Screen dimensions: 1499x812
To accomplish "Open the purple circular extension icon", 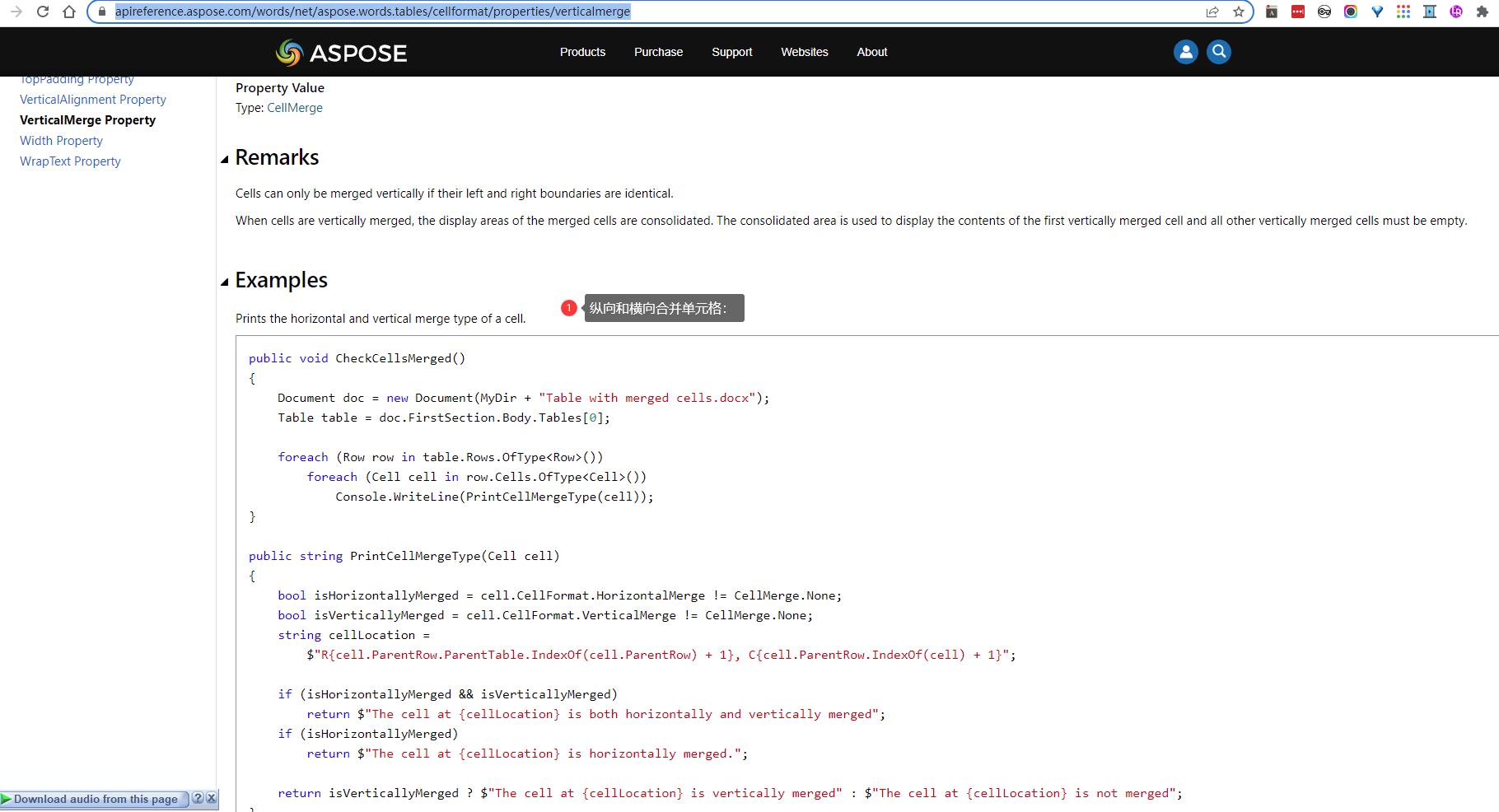I will pos(1456,12).
